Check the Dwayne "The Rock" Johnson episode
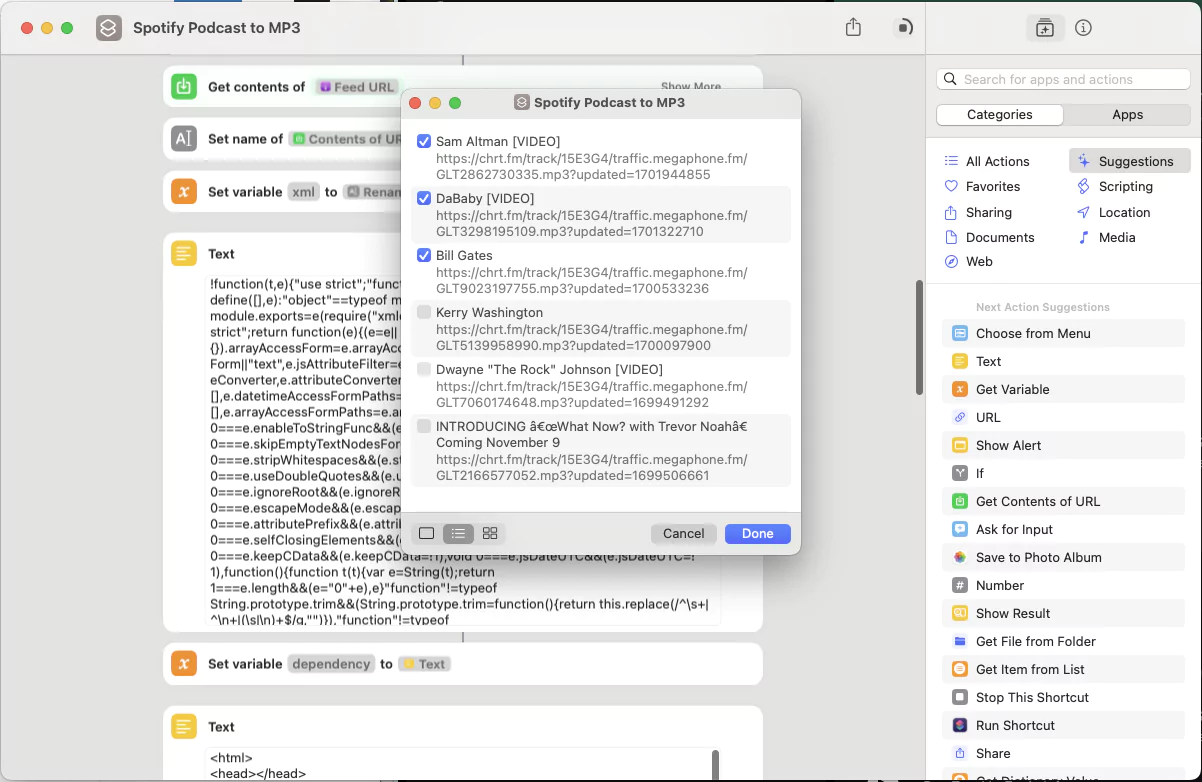 pos(424,370)
